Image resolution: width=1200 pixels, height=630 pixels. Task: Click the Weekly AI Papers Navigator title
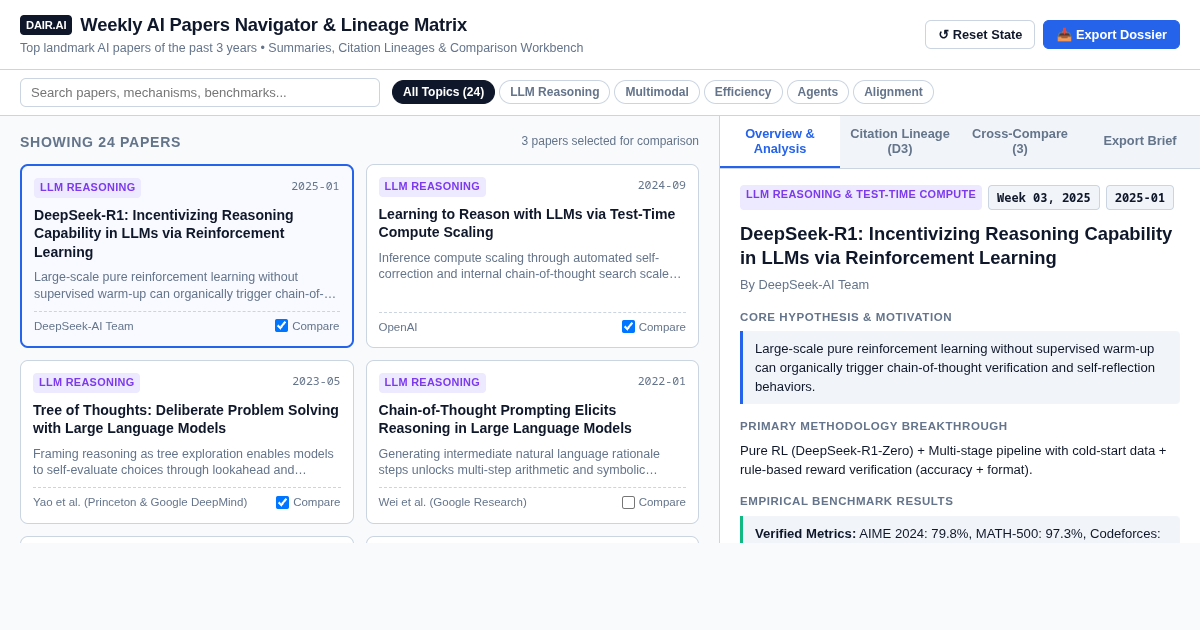pyautogui.click(x=273, y=25)
